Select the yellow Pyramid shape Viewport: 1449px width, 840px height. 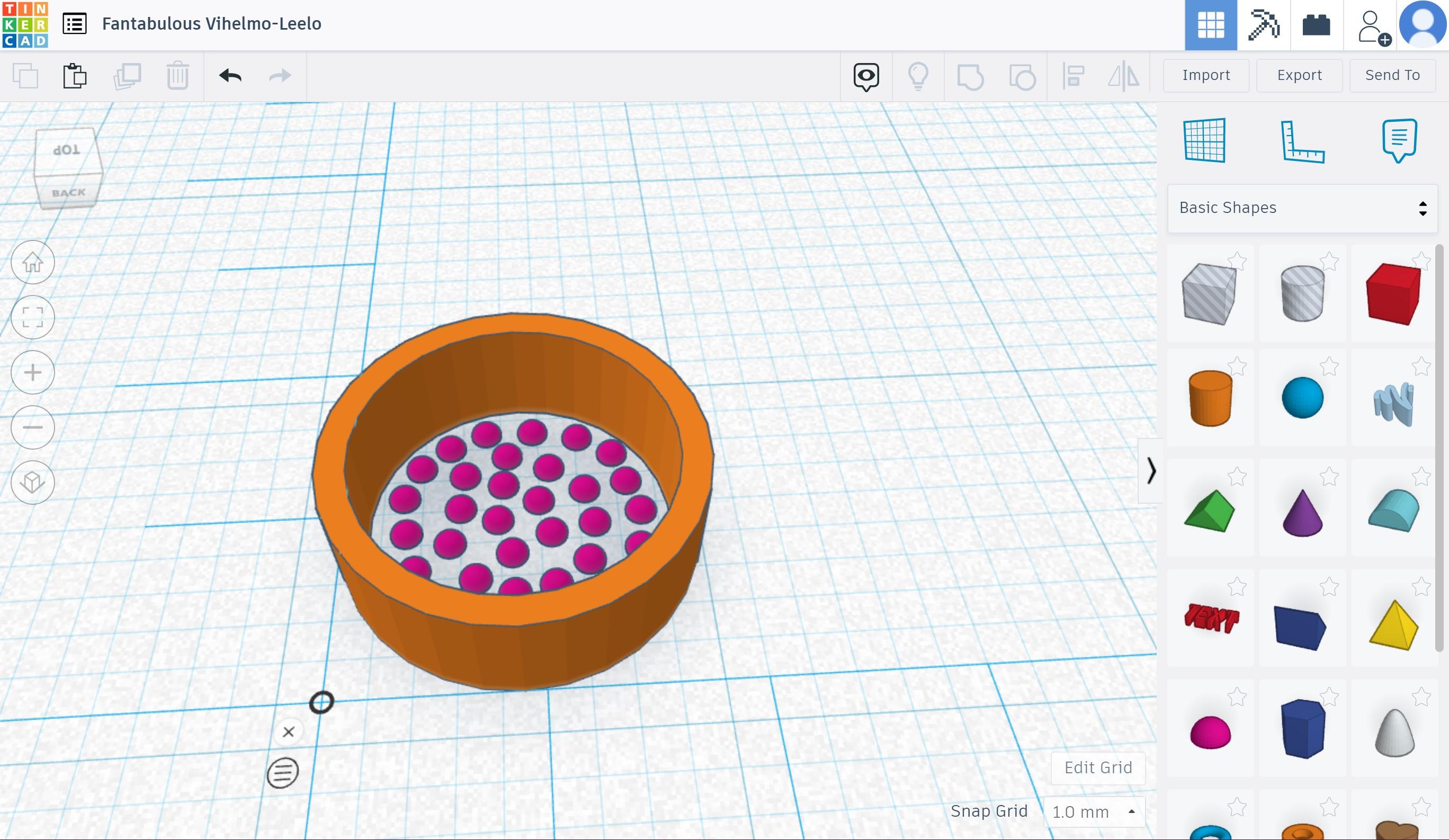click(1394, 625)
